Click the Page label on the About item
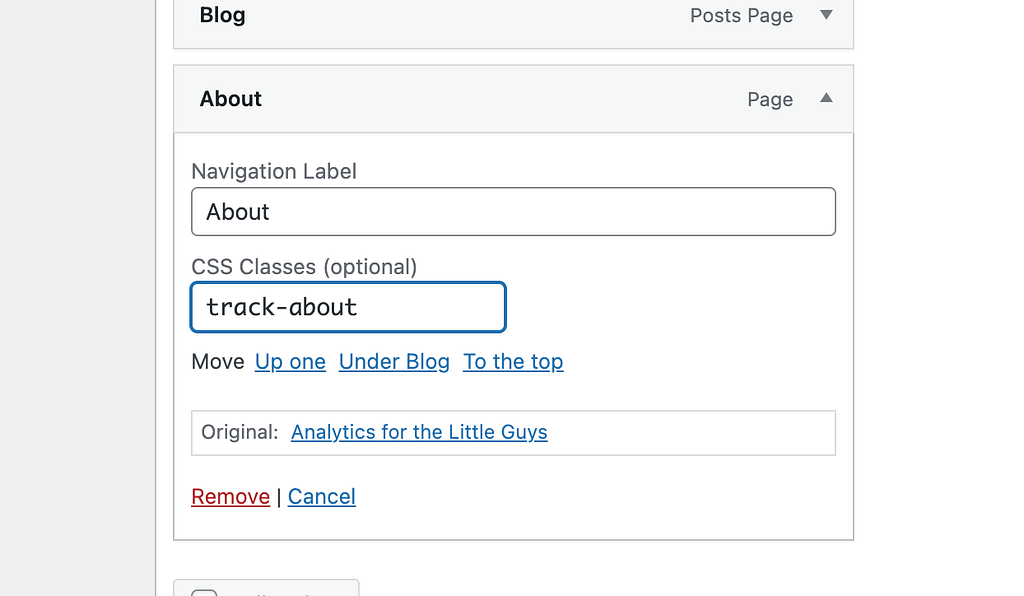 click(x=770, y=99)
